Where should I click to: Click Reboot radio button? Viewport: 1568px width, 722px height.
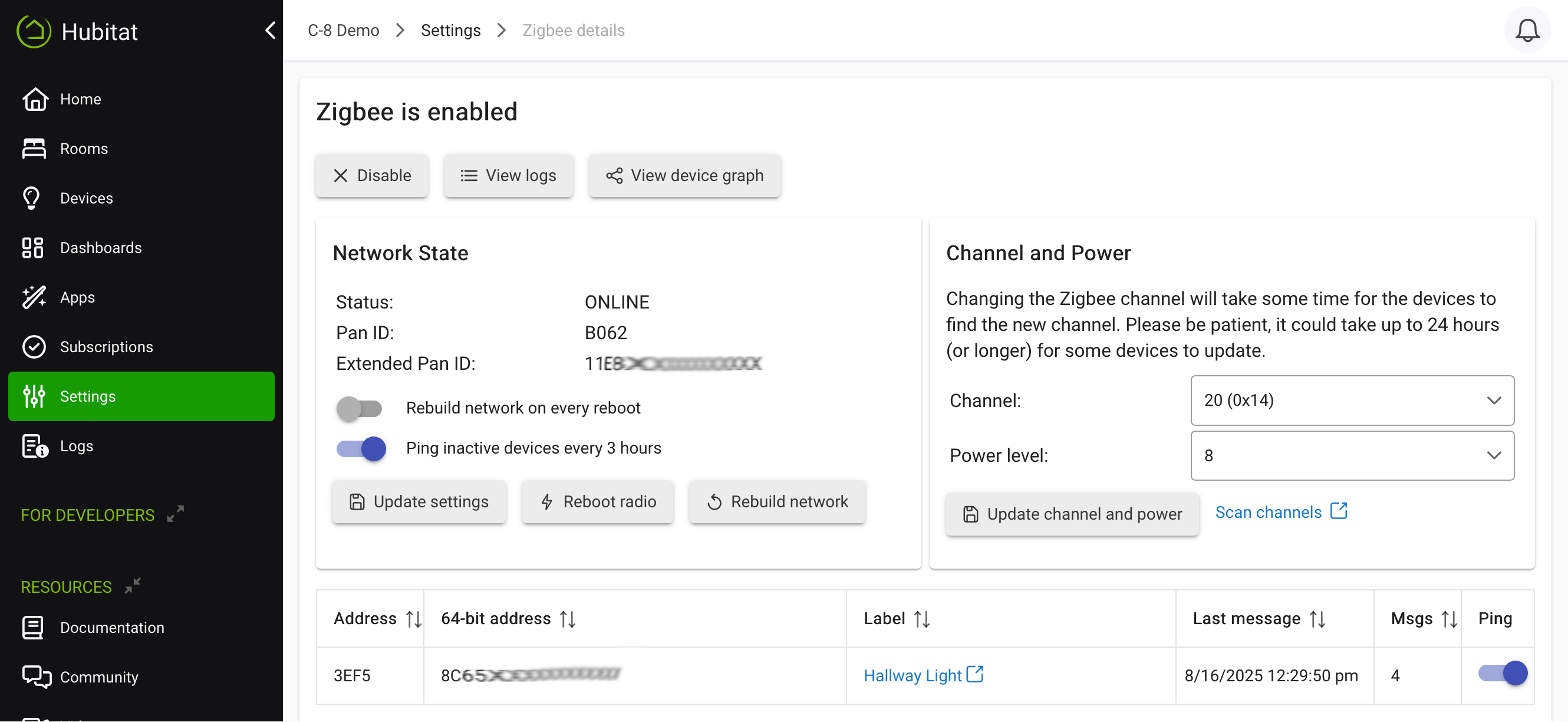[x=597, y=501]
